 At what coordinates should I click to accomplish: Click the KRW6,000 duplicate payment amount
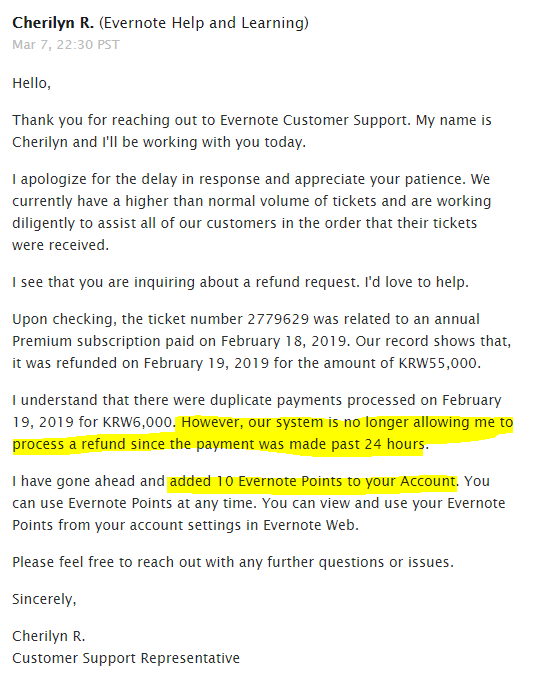tap(138, 422)
